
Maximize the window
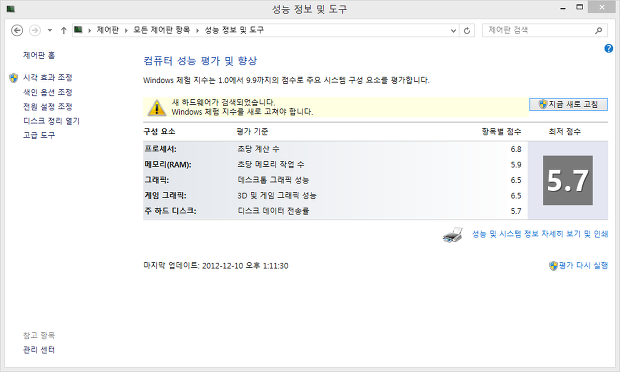pyautogui.click(x=579, y=7)
